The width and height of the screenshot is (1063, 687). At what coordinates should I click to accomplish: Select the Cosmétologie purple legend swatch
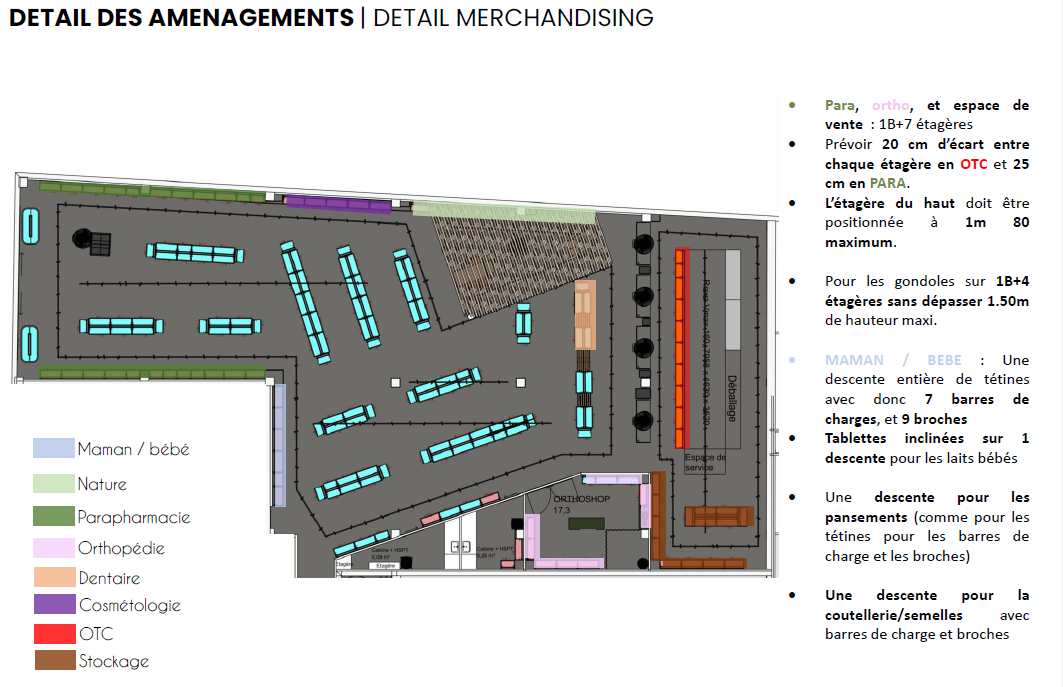54,605
